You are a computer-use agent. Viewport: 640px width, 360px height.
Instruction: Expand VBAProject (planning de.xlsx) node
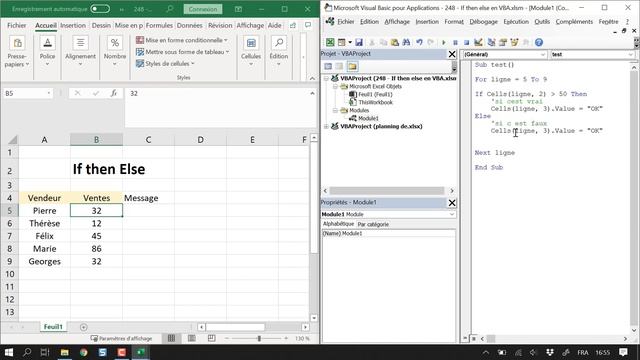point(326,127)
